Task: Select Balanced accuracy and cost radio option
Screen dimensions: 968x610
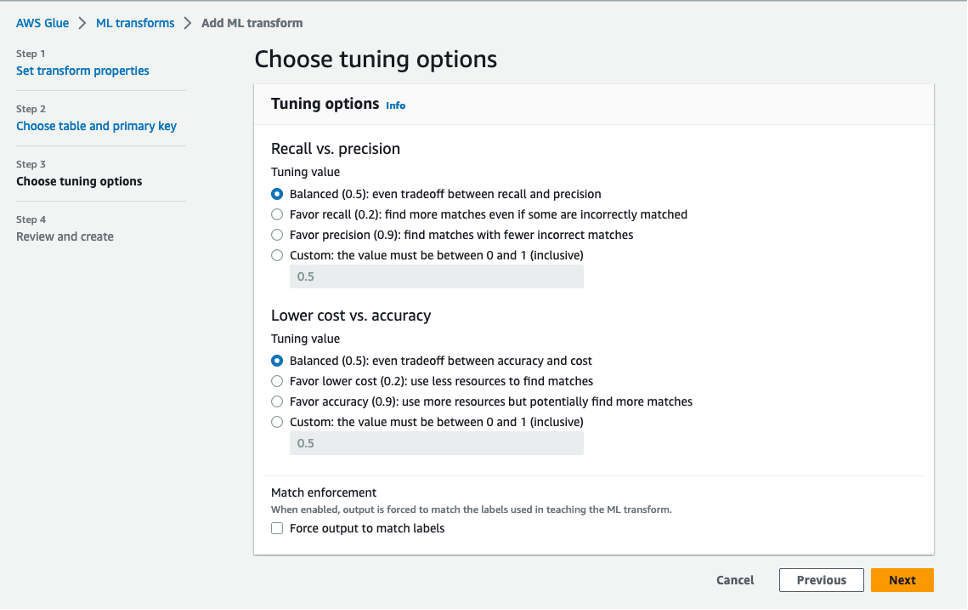Action: coord(277,361)
